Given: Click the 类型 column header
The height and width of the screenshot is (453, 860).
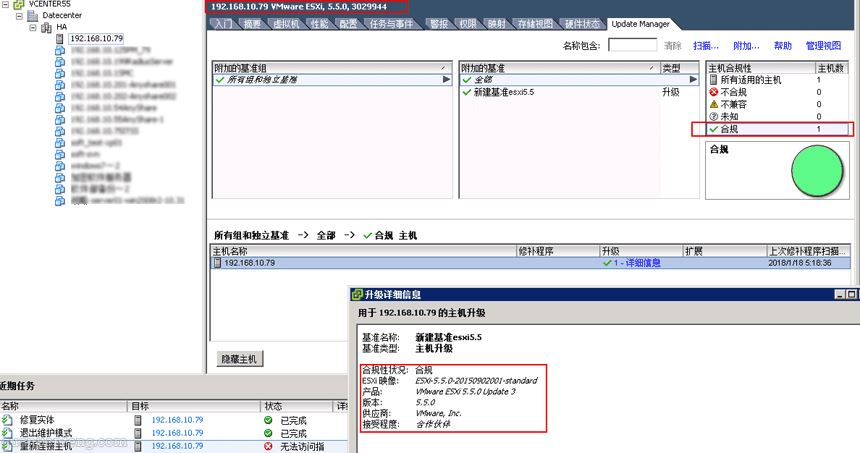Looking at the screenshot, I should point(679,68).
